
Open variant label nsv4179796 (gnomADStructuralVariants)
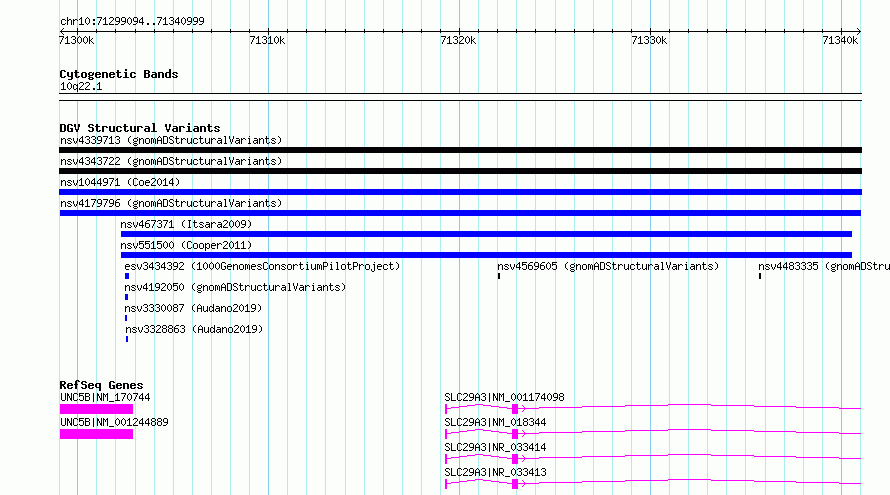click(171, 203)
